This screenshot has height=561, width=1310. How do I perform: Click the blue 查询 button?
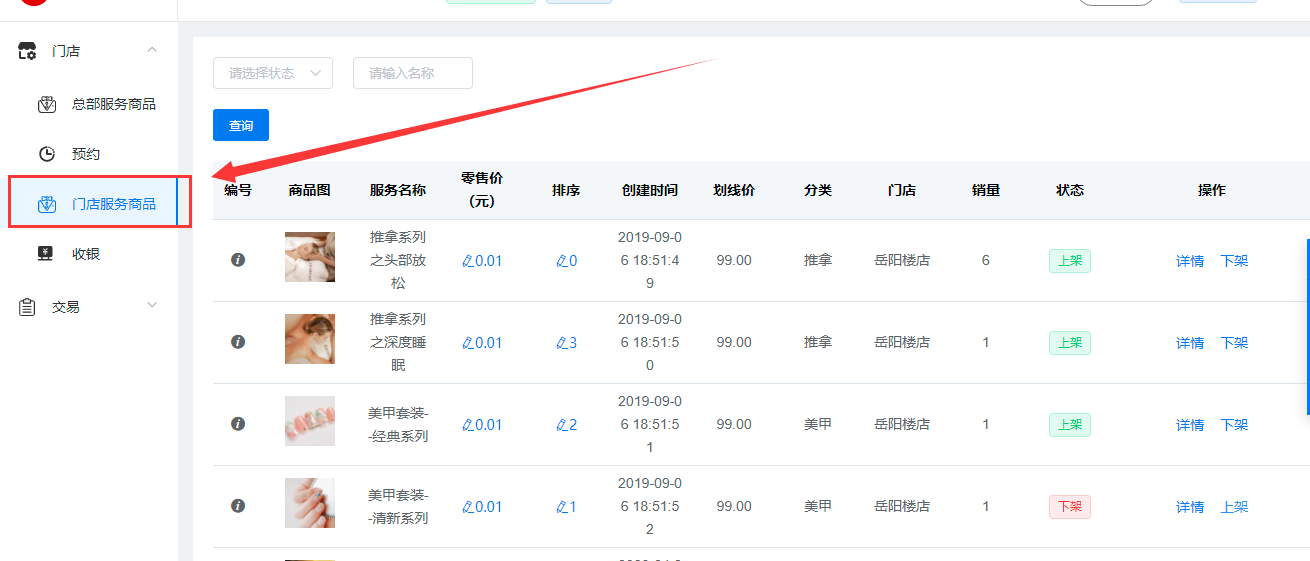coord(241,125)
